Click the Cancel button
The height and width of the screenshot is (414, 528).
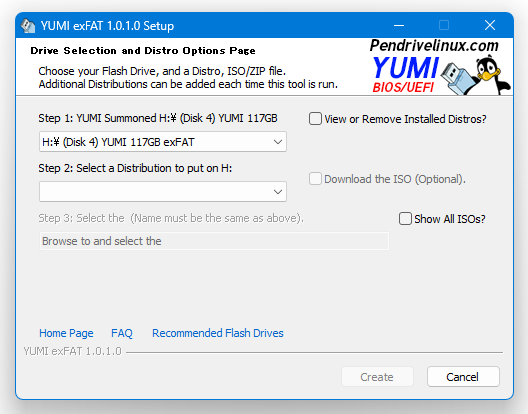(x=463, y=377)
